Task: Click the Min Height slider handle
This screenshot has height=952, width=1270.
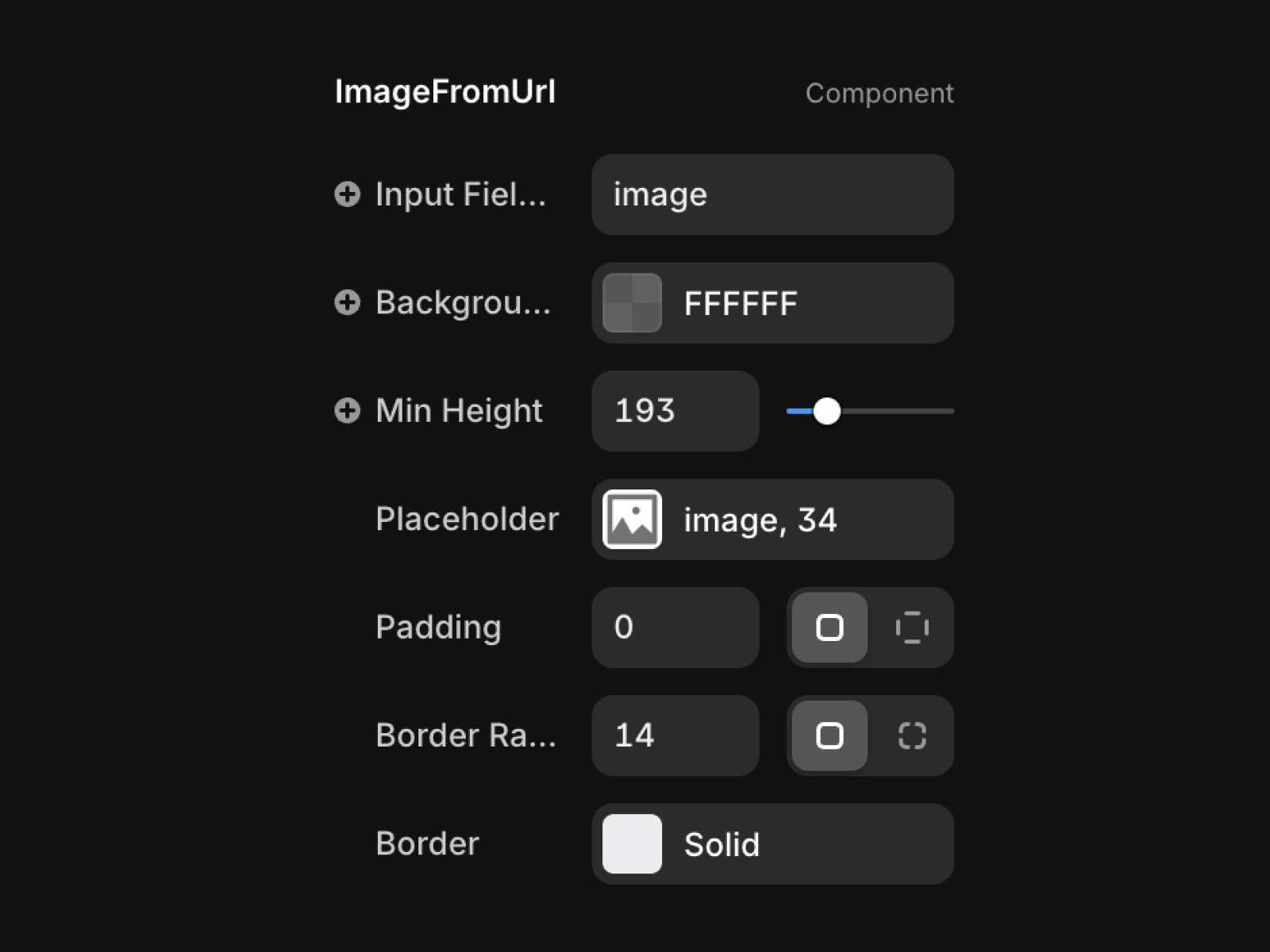Action: (x=827, y=411)
